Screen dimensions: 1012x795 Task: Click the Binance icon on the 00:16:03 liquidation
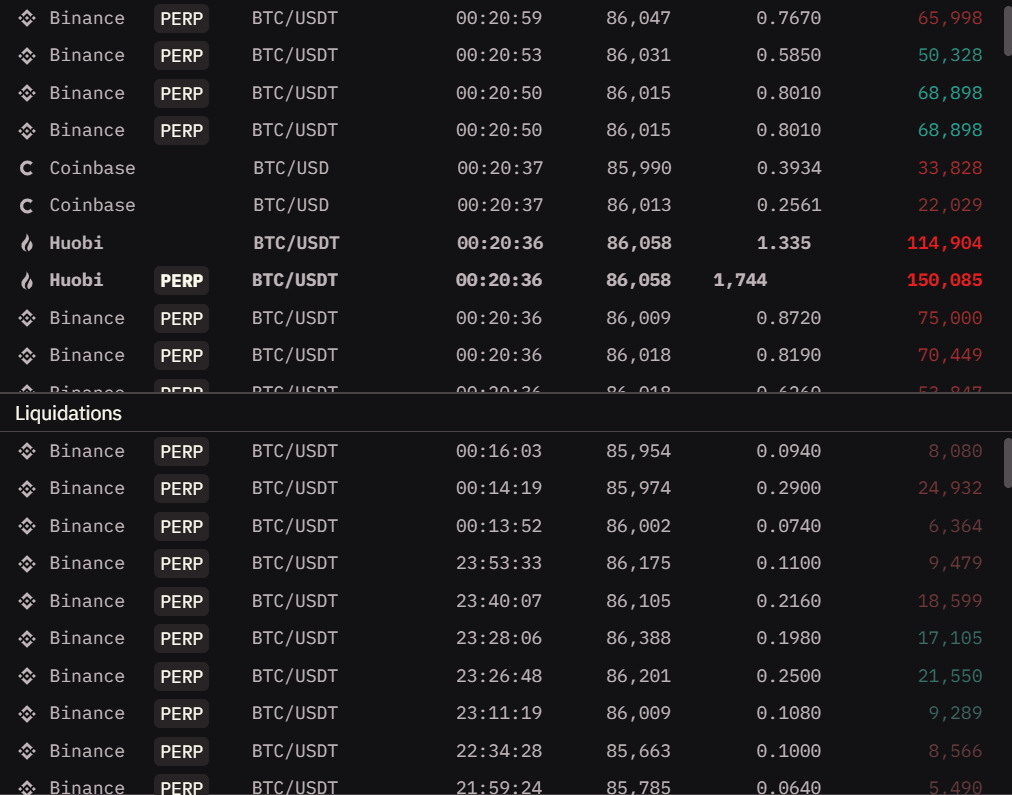(x=26, y=451)
